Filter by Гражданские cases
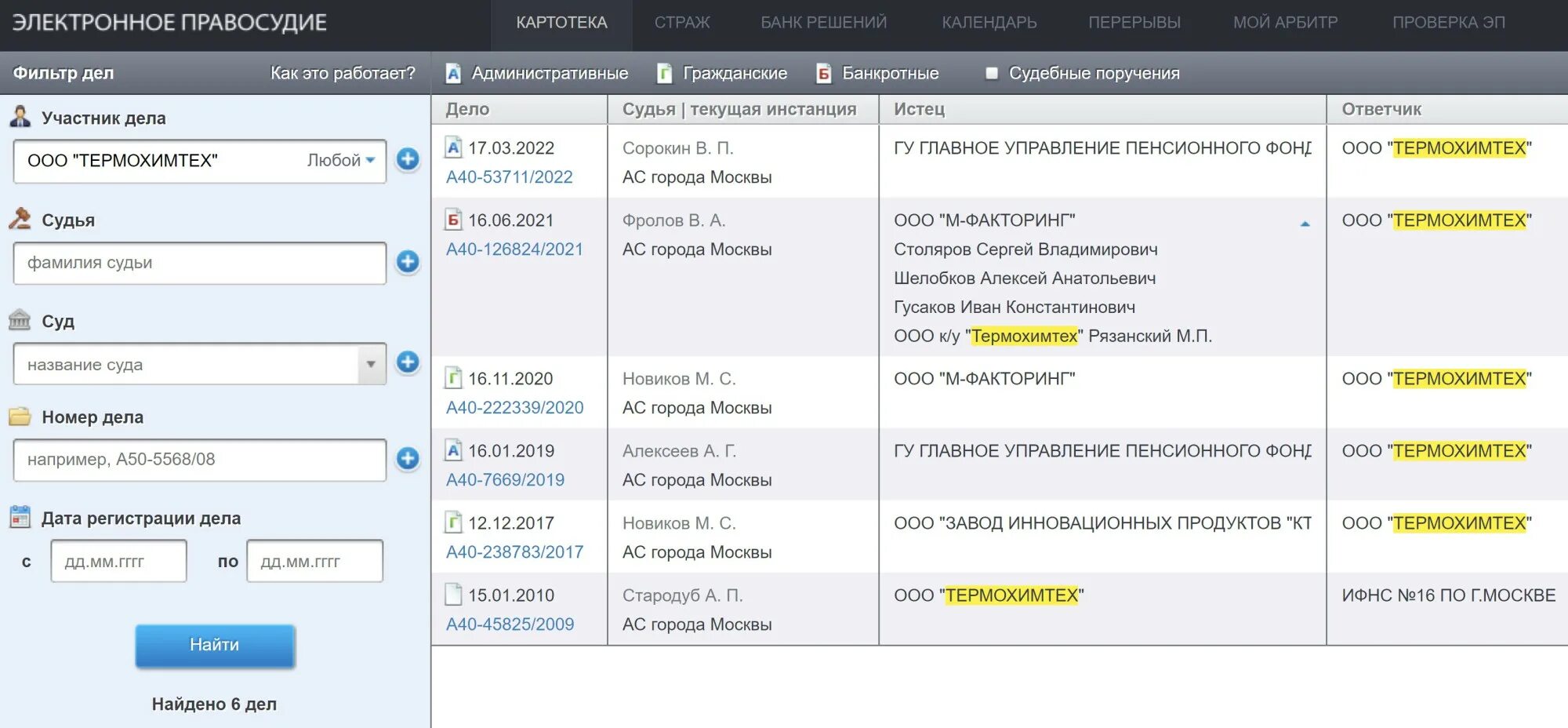The height and width of the screenshot is (728, 1568). click(722, 73)
